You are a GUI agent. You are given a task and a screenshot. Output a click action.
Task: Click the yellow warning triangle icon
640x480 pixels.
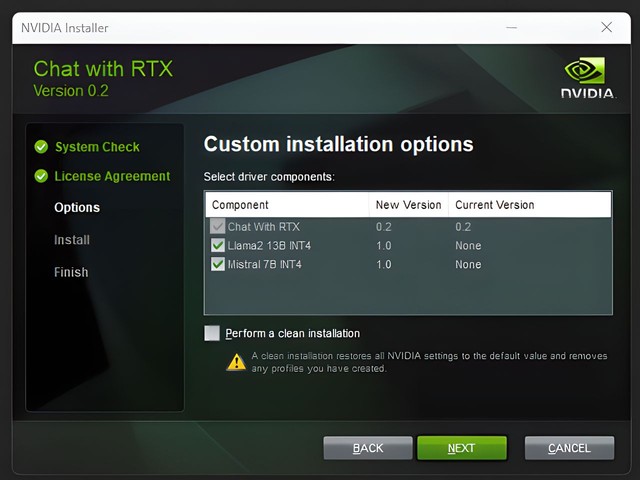pos(236,362)
